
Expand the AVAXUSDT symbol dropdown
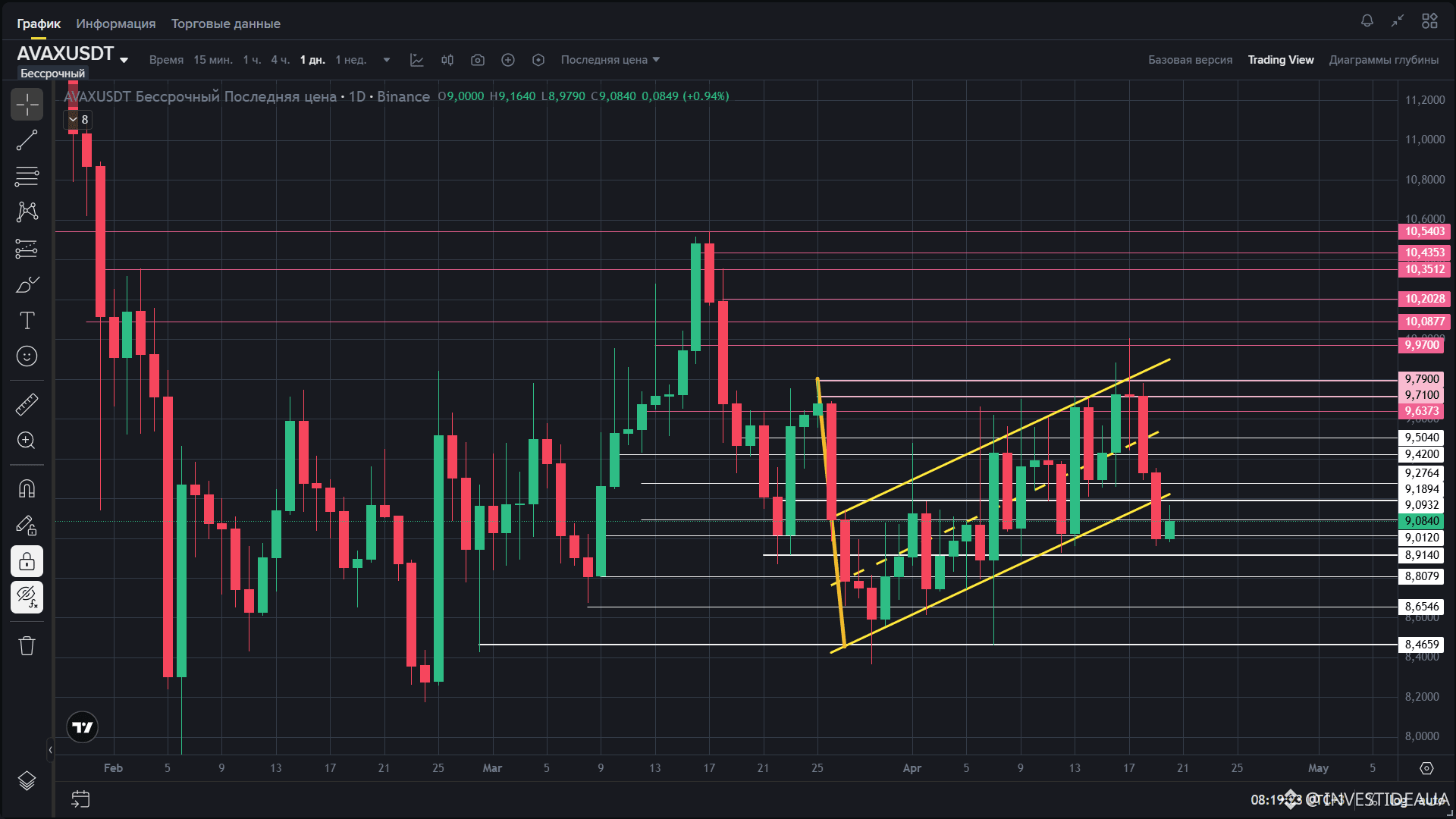(124, 60)
